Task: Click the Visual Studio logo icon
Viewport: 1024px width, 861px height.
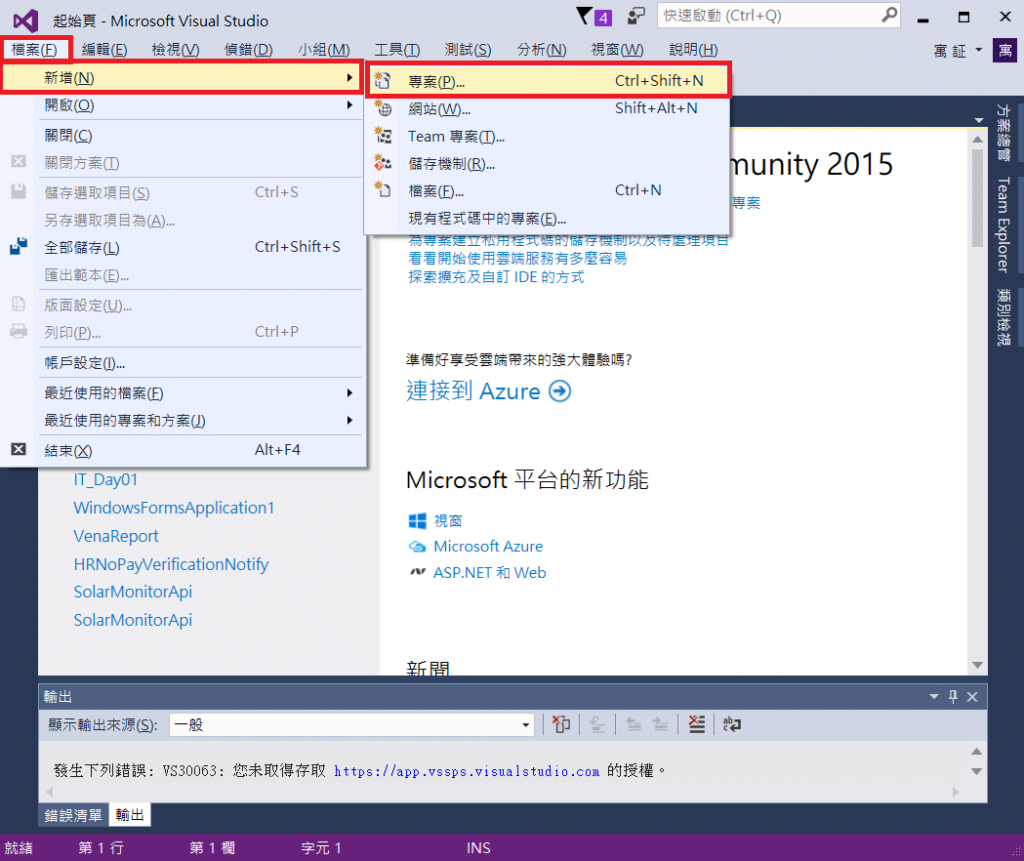Action: tap(25, 21)
